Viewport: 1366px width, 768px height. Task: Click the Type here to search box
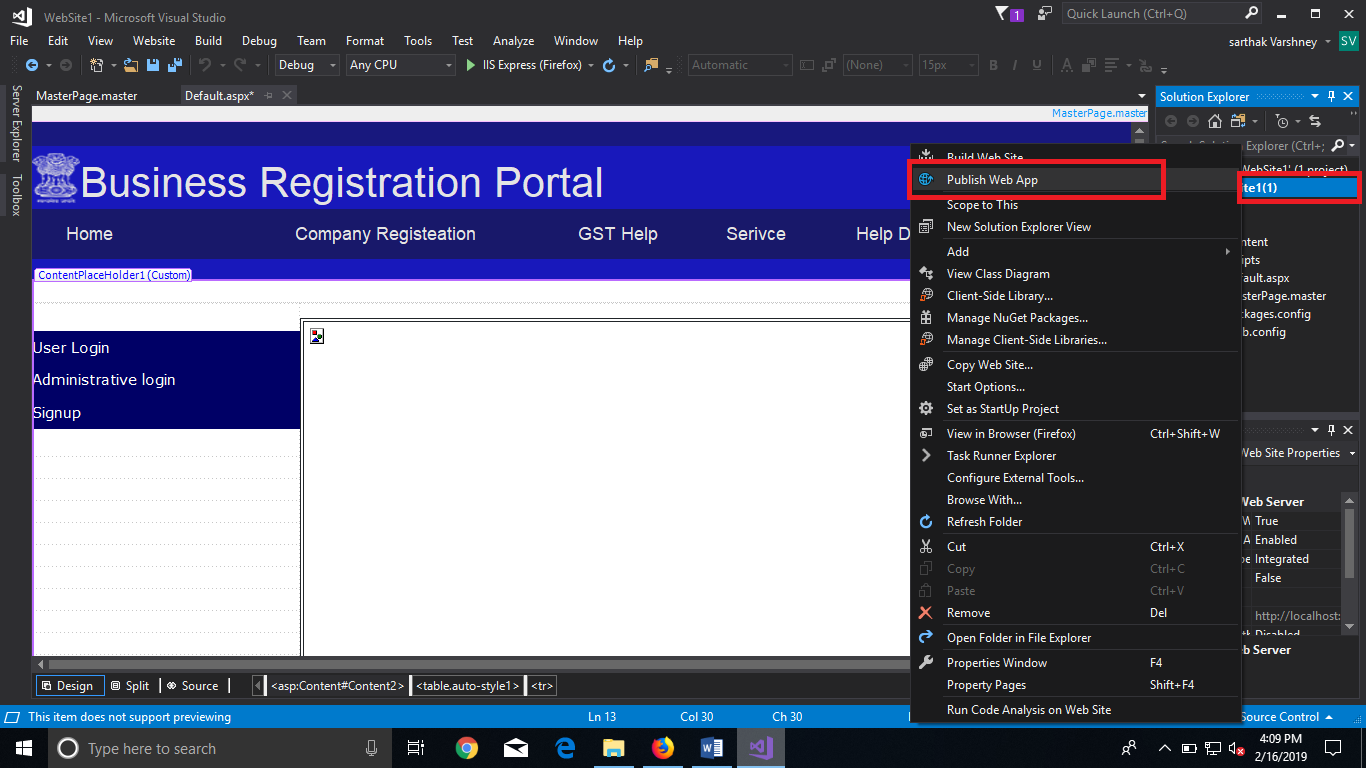(216, 748)
